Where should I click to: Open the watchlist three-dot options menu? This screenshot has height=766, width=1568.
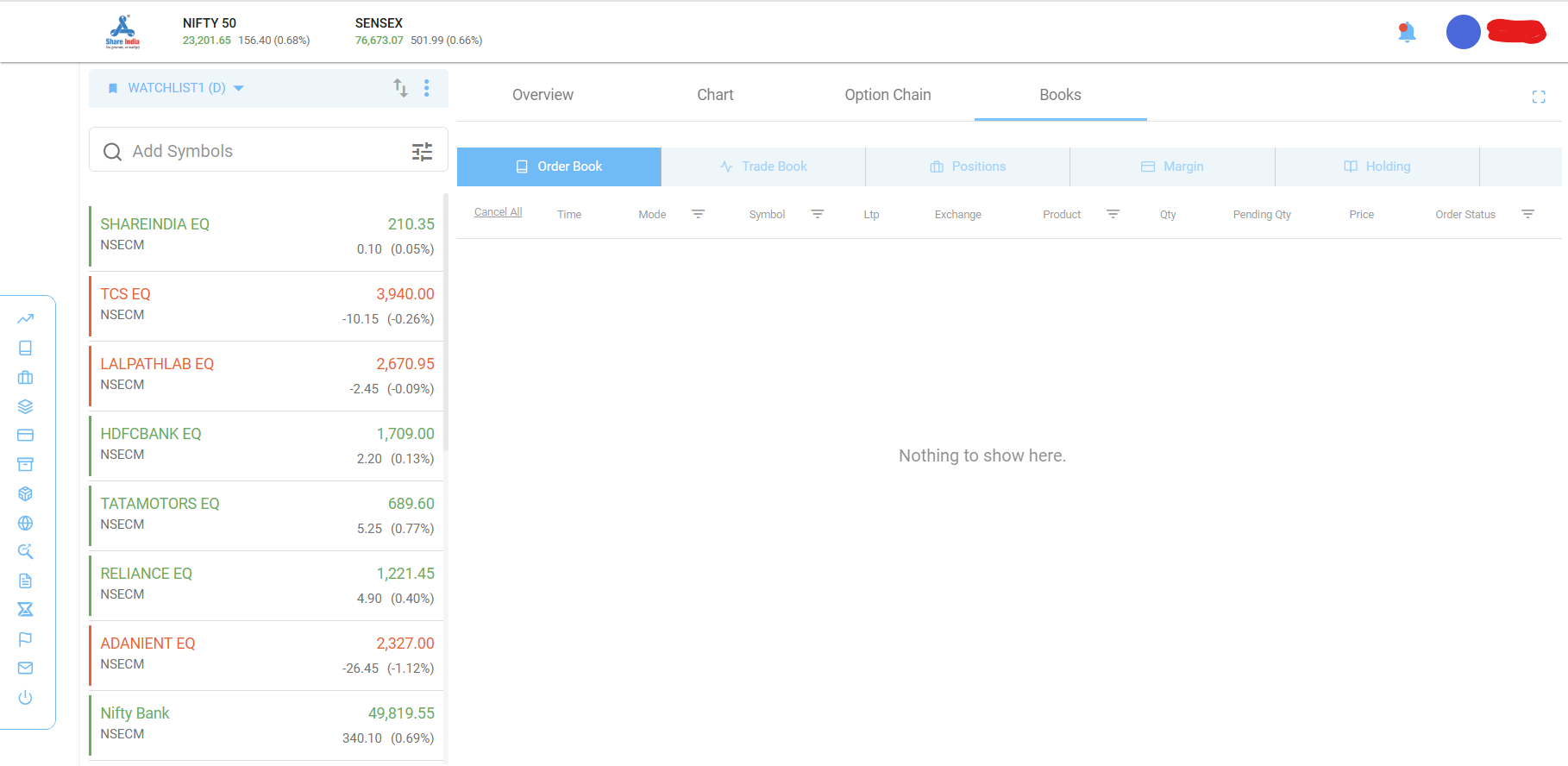coord(427,88)
